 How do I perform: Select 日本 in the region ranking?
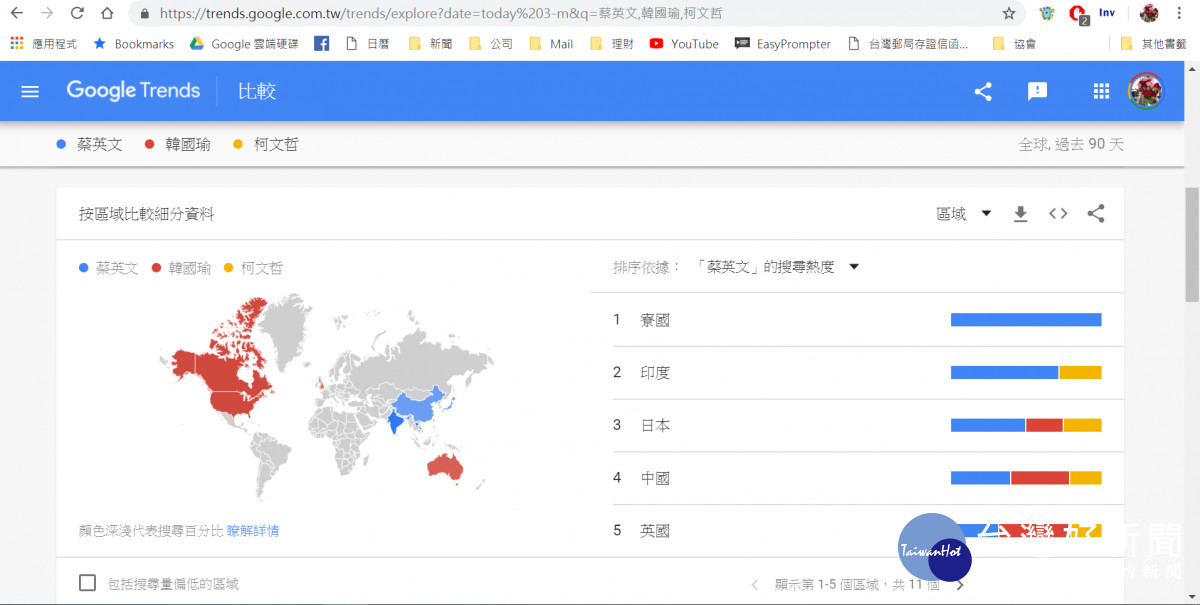pos(655,426)
